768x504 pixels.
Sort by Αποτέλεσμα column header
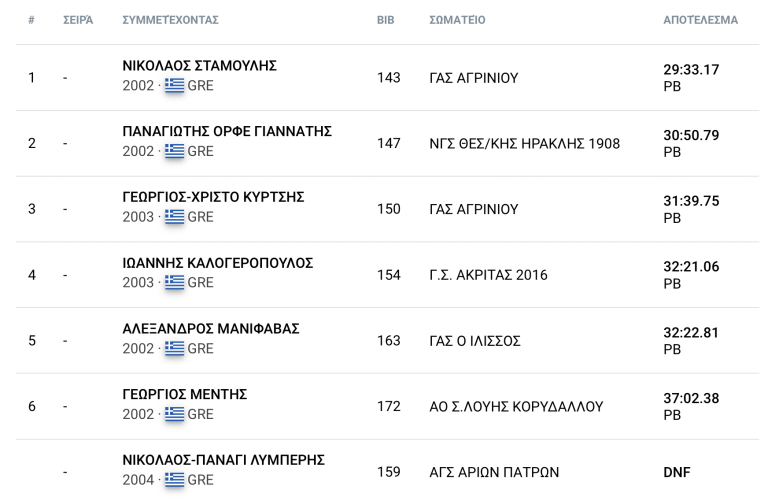pos(700,20)
